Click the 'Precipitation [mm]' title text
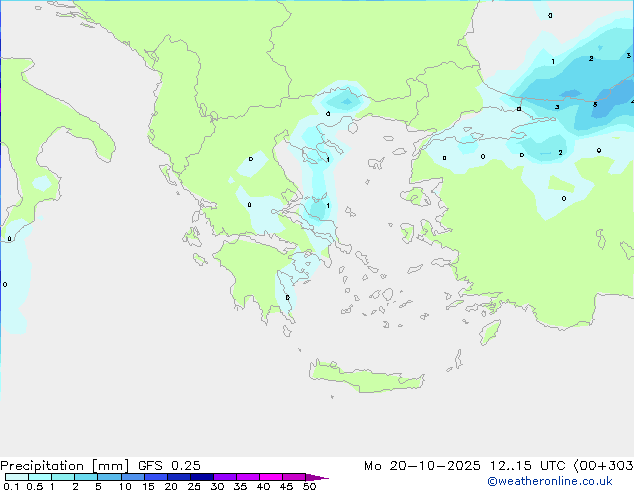The width and height of the screenshot is (634, 490). [64, 466]
